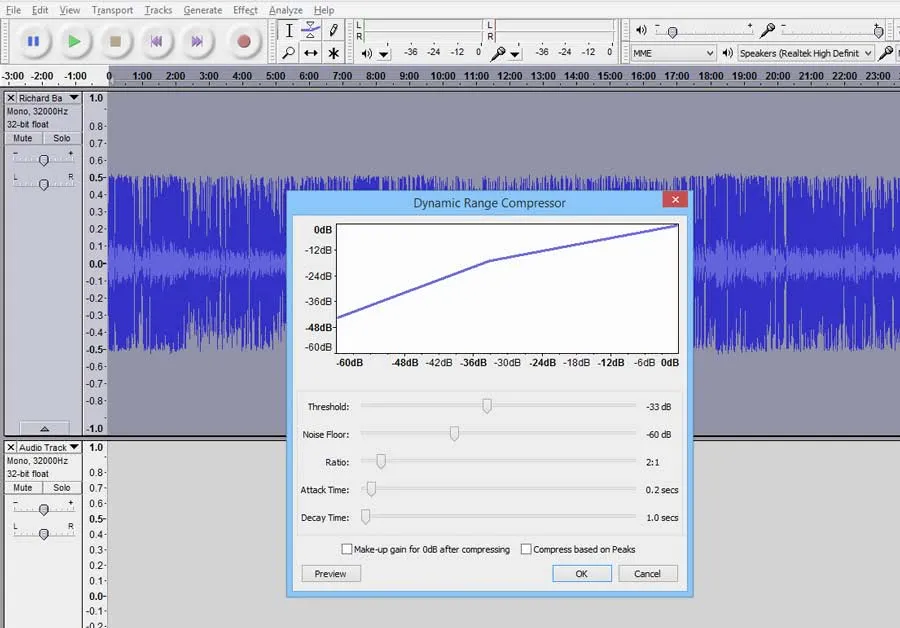This screenshot has height=628, width=900.
Task: Select the Zoom tool magnifier
Action: click(x=288, y=53)
